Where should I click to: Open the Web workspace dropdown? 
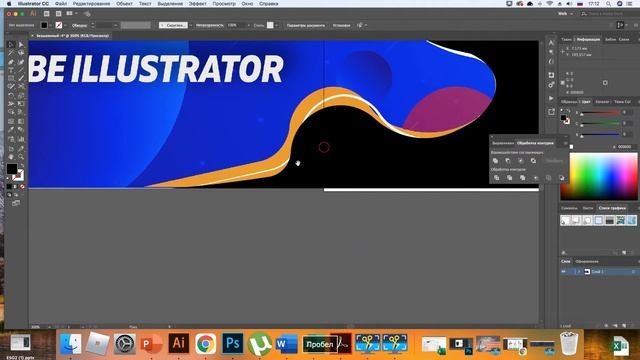pyautogui.click(x=565, y=14)
